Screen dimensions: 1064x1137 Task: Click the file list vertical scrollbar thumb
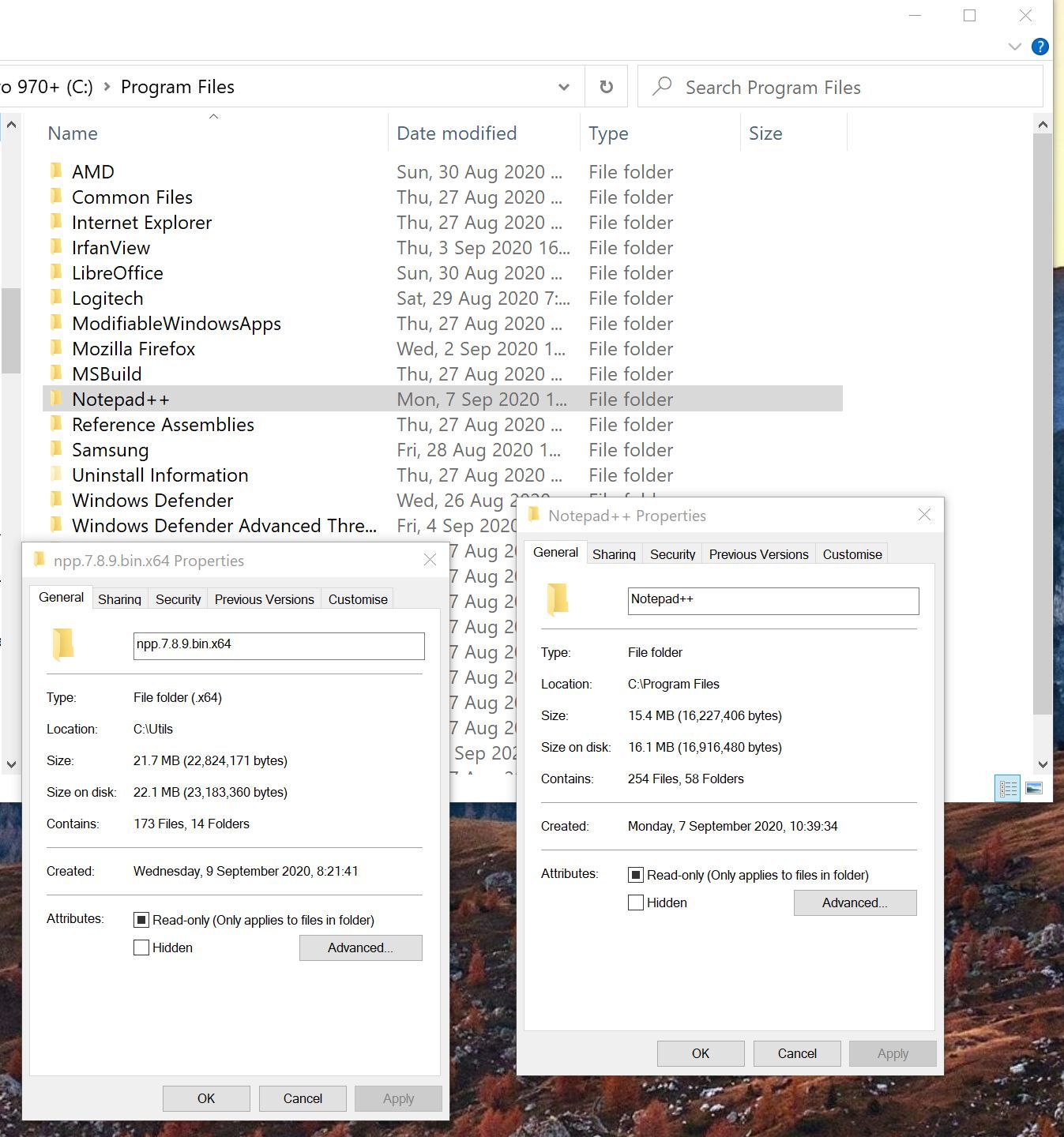click(x=1043, y=424)
